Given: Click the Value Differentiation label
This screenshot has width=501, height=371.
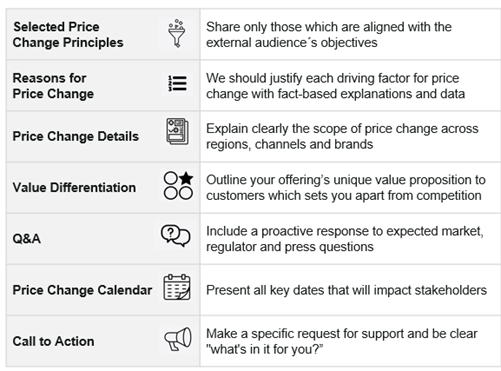Looking at the screenshot, I should [74, 187].
